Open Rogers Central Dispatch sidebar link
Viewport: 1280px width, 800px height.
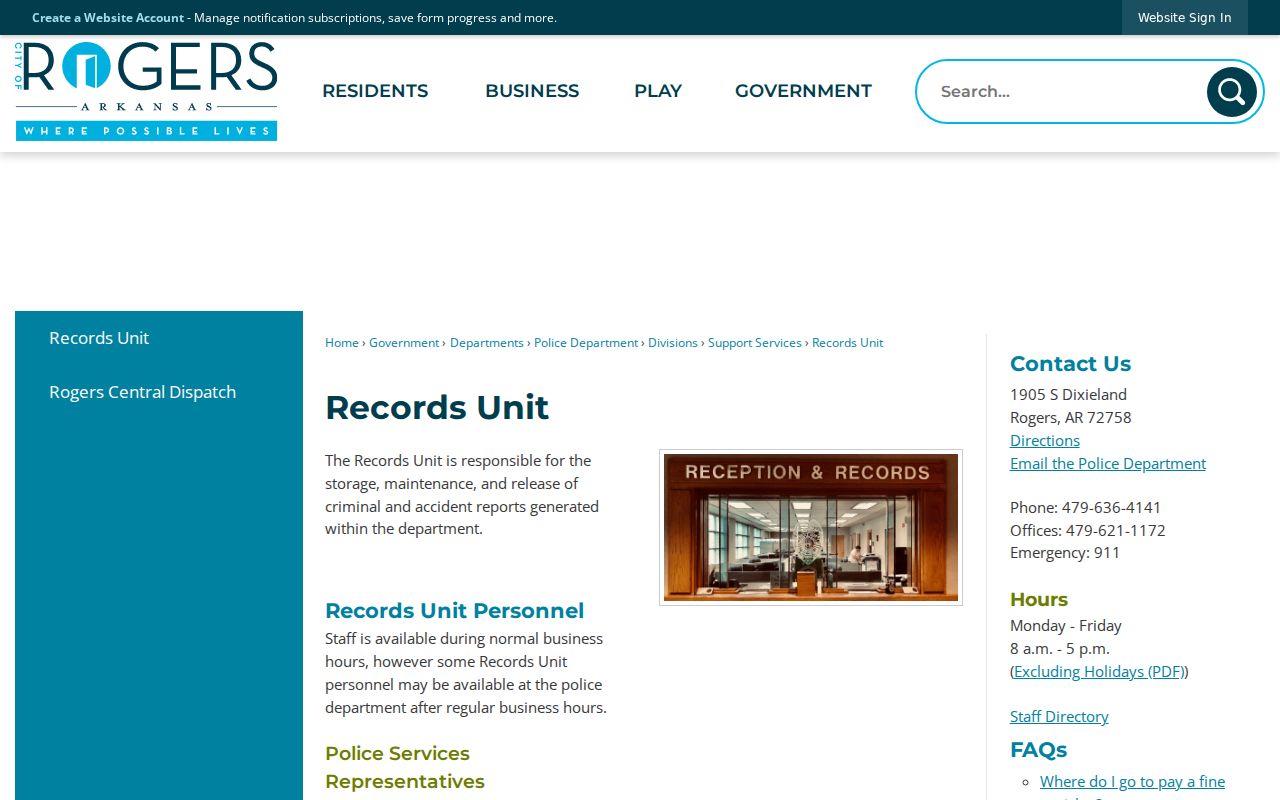click(x=159, y=392)
